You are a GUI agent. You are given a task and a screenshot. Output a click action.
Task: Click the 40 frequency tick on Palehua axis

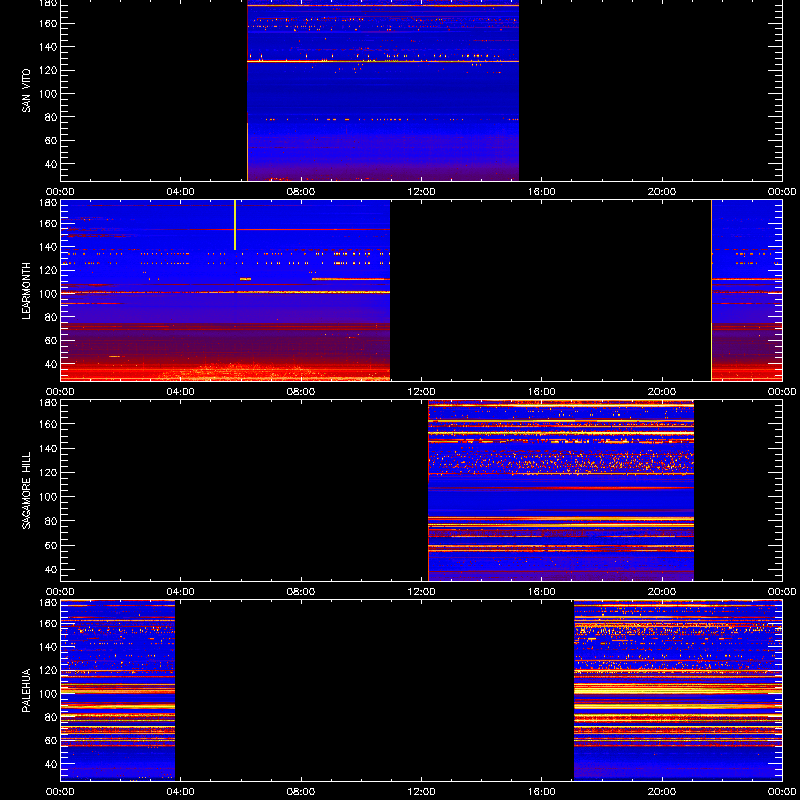[x=52, y=764]
